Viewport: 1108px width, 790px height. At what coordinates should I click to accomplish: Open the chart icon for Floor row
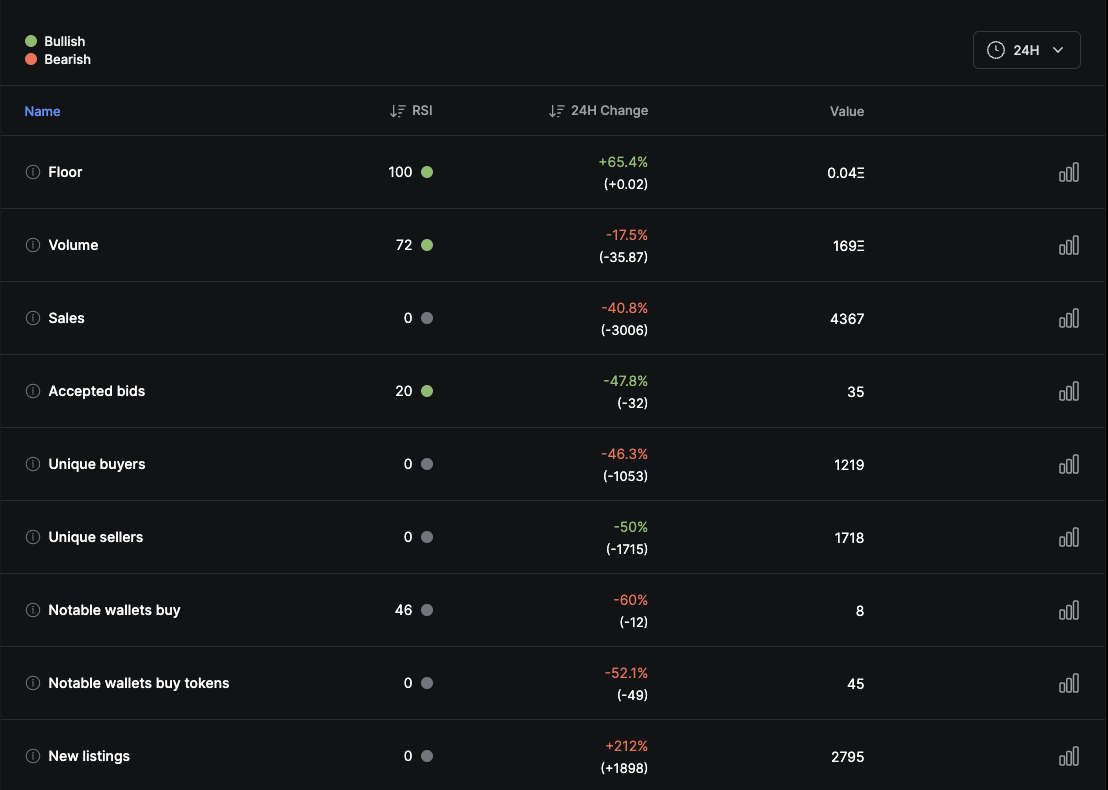pyautogui.click(x=1069, y=172)
